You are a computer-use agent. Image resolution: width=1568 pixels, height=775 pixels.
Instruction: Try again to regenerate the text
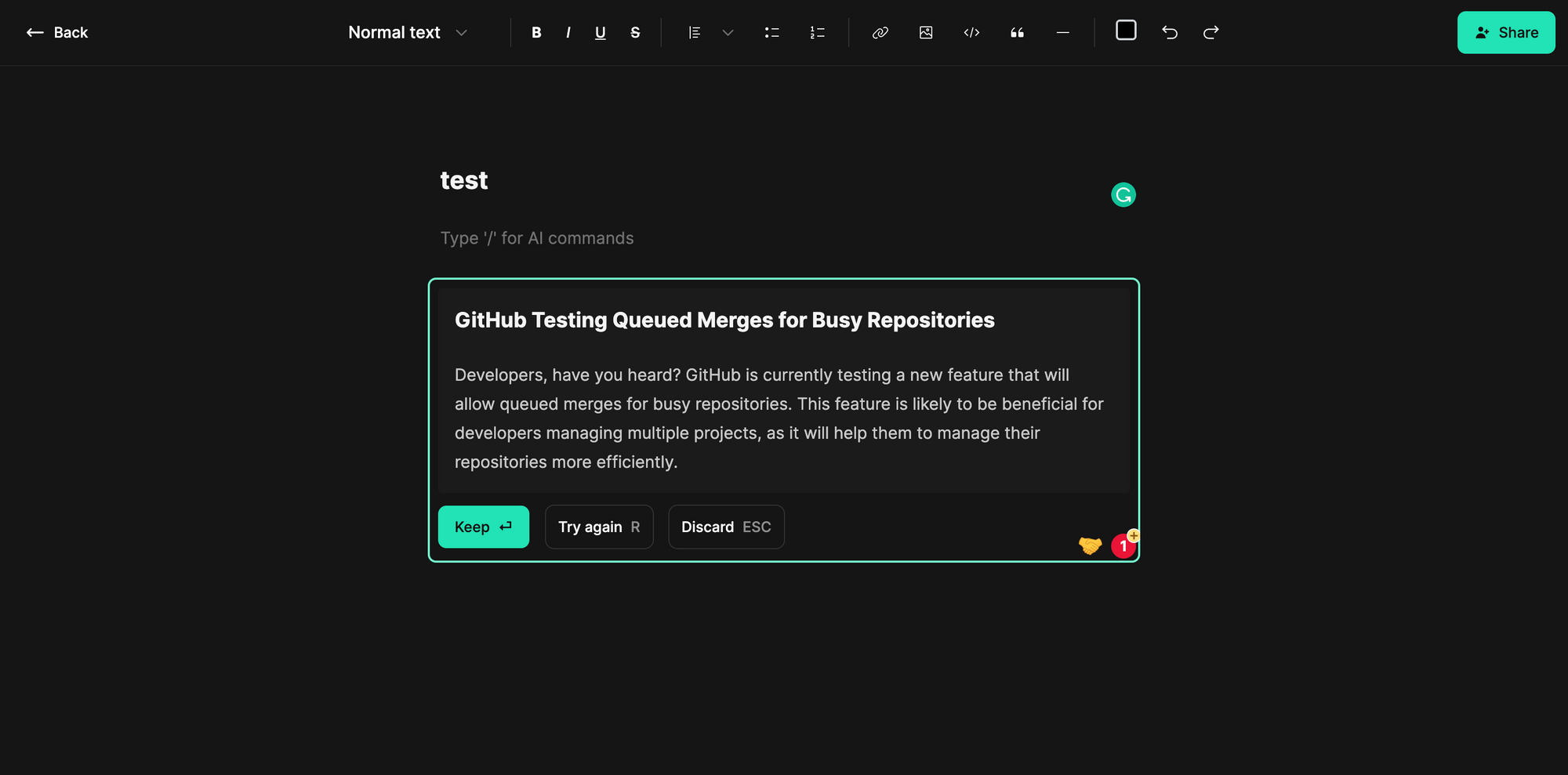coord(599,527)
